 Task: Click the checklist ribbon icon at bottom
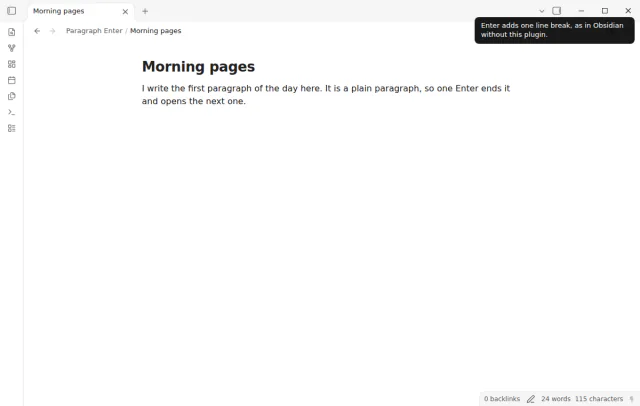11,128
